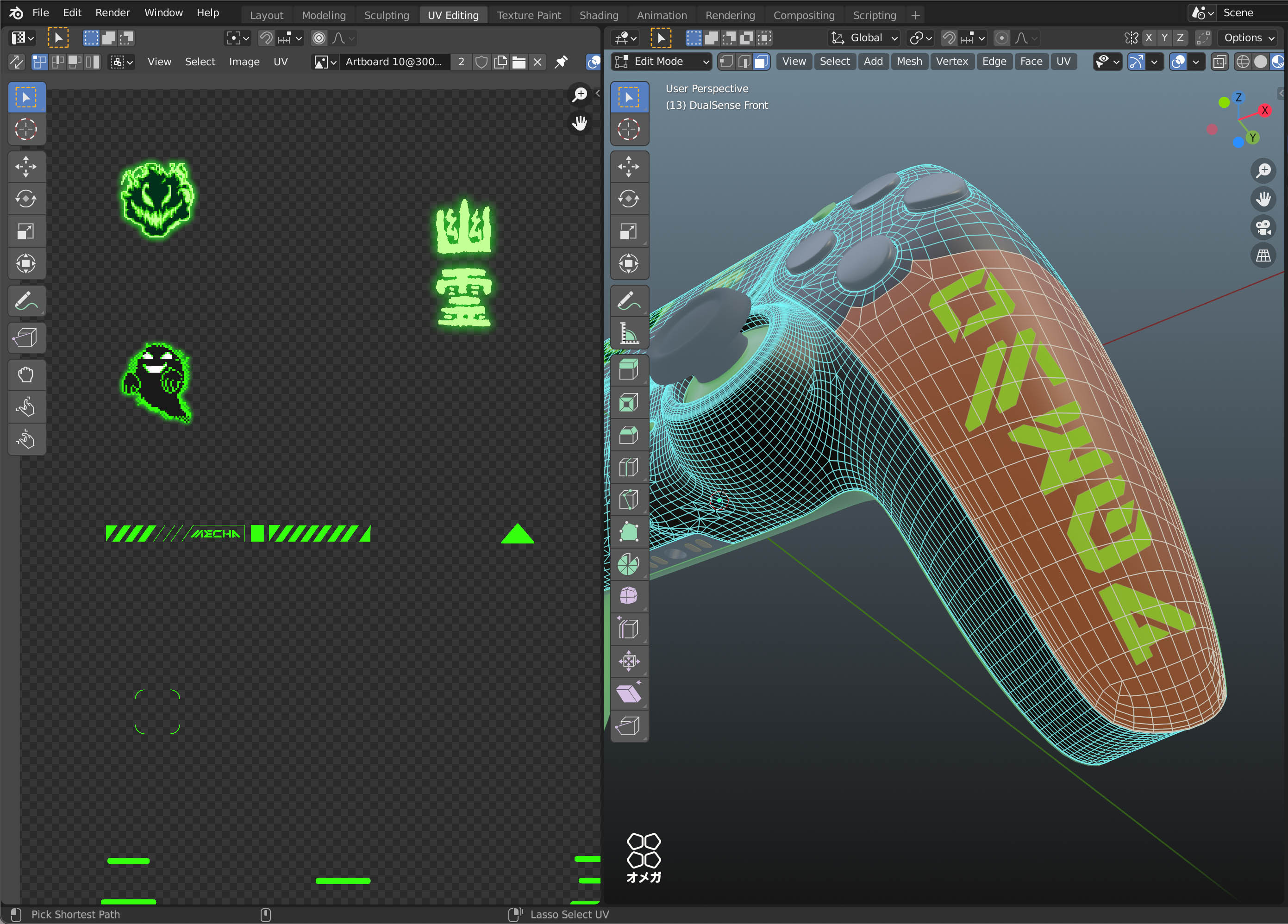Click the Vertex menu button
The image size is (1288, 924).
(x=952, y=61)
